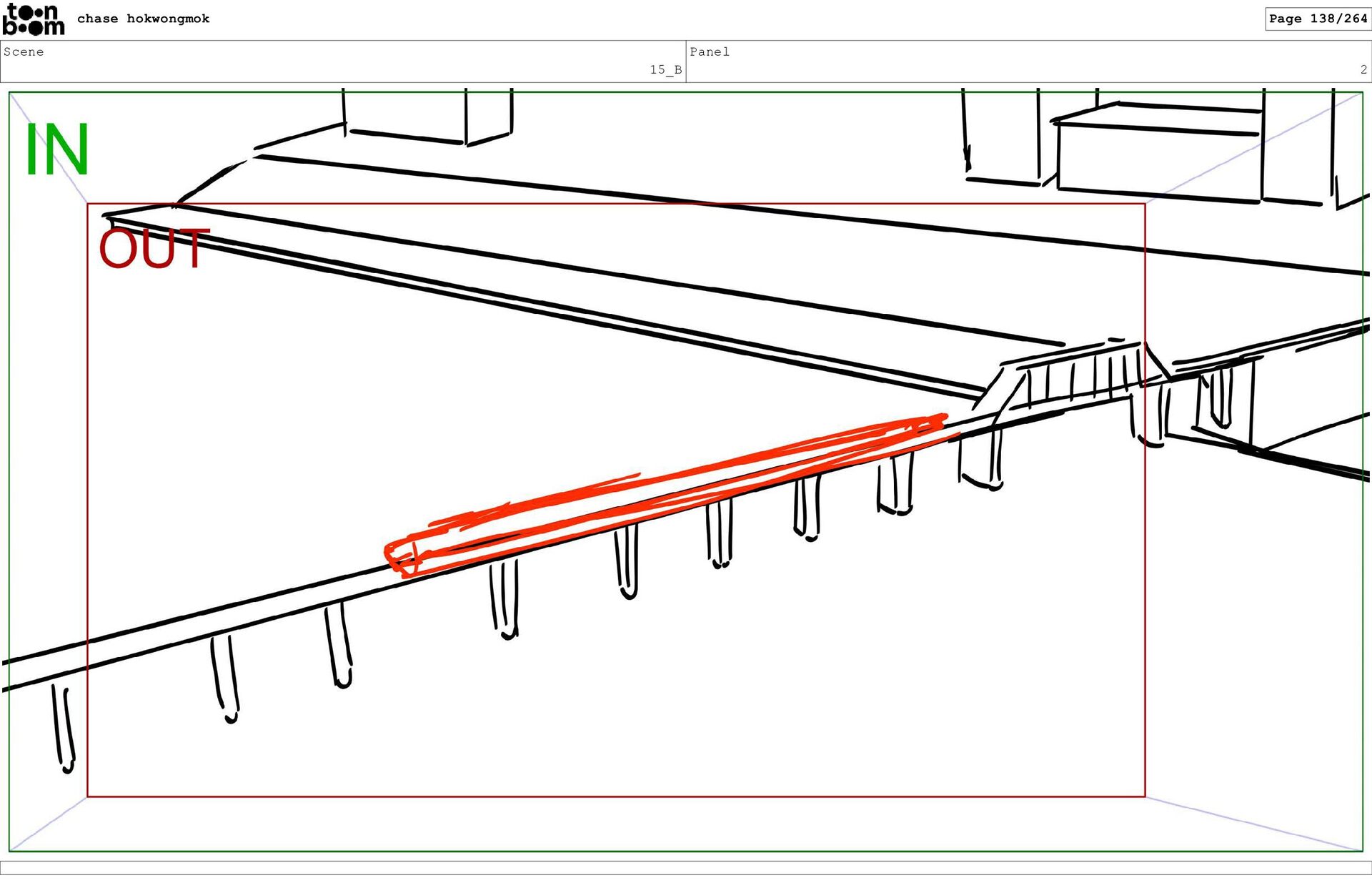Click the rooftop block at top center
1372x888 pixels.
(404, 114)
